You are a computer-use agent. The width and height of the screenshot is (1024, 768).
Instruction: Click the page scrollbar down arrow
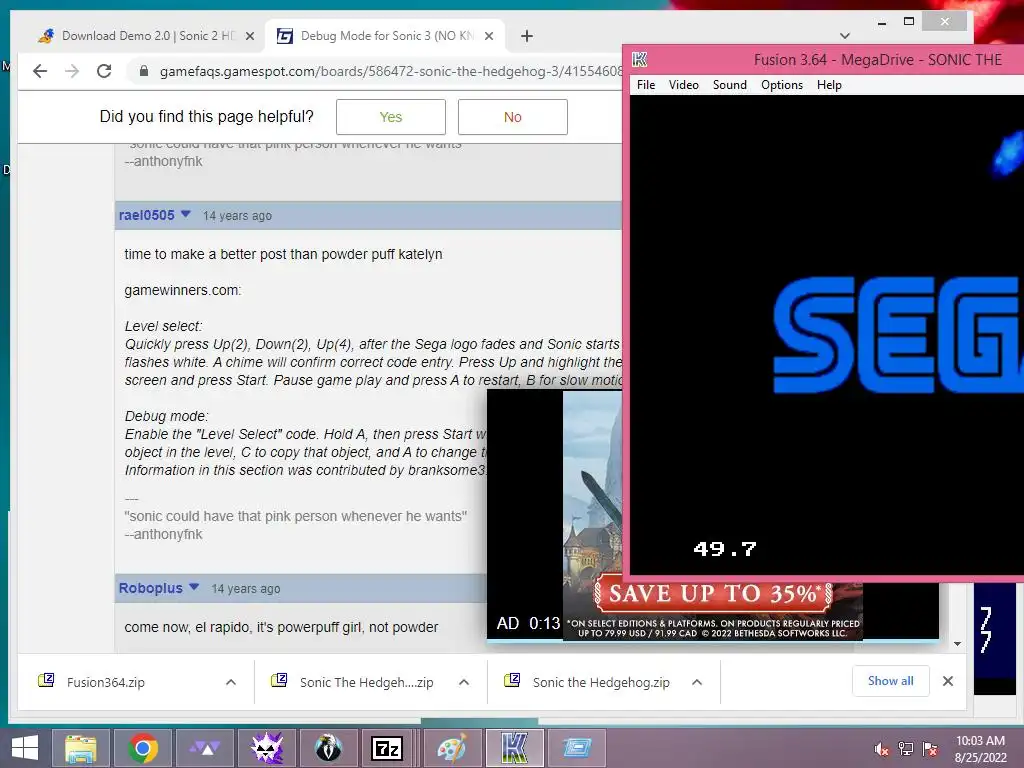pos(957,644)
